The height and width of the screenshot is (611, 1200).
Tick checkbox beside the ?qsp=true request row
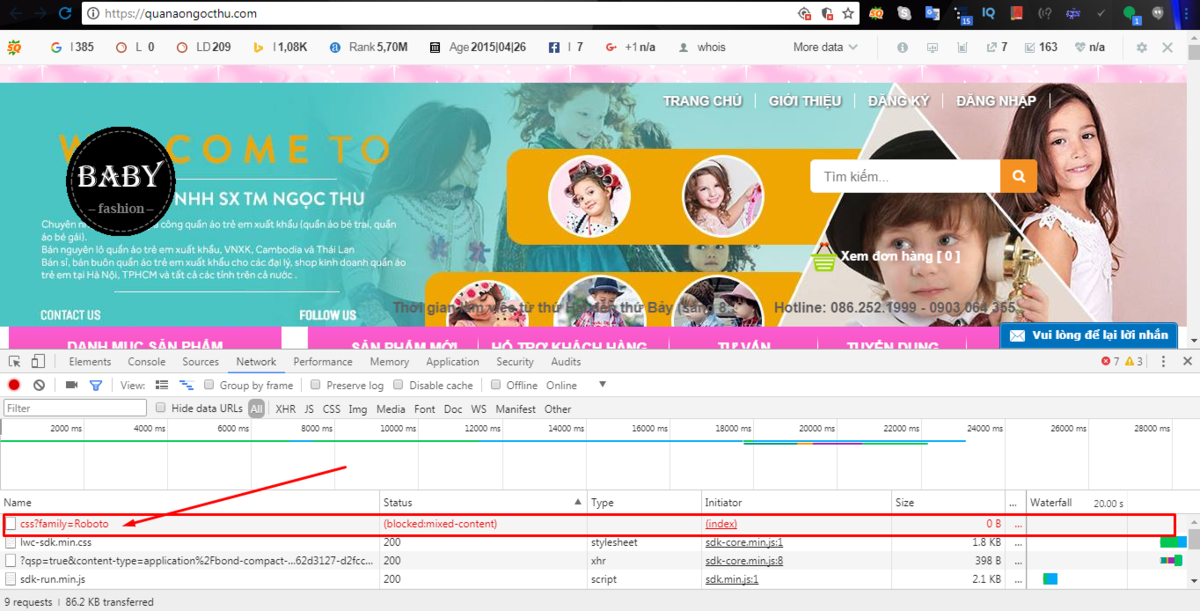tap(11, 561)
